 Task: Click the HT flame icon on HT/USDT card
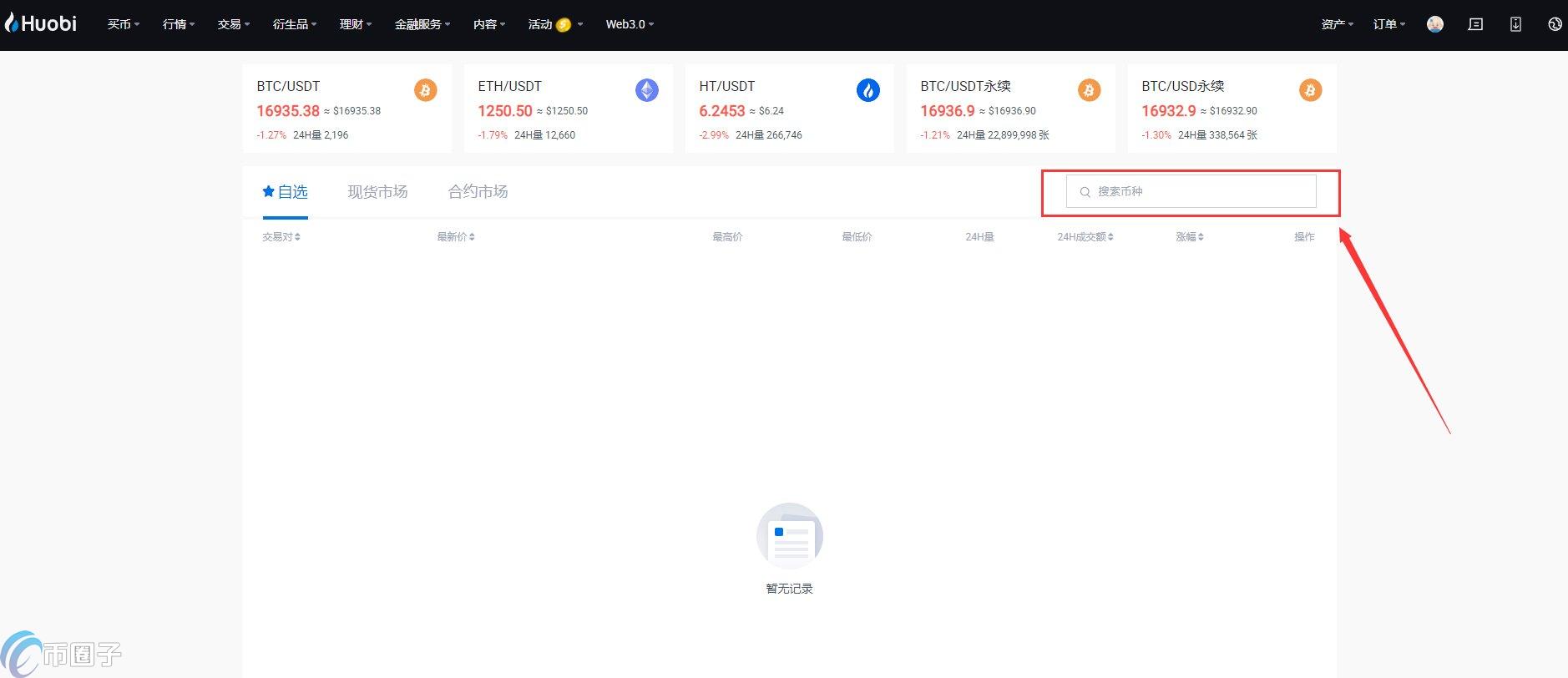click(867, 90)
